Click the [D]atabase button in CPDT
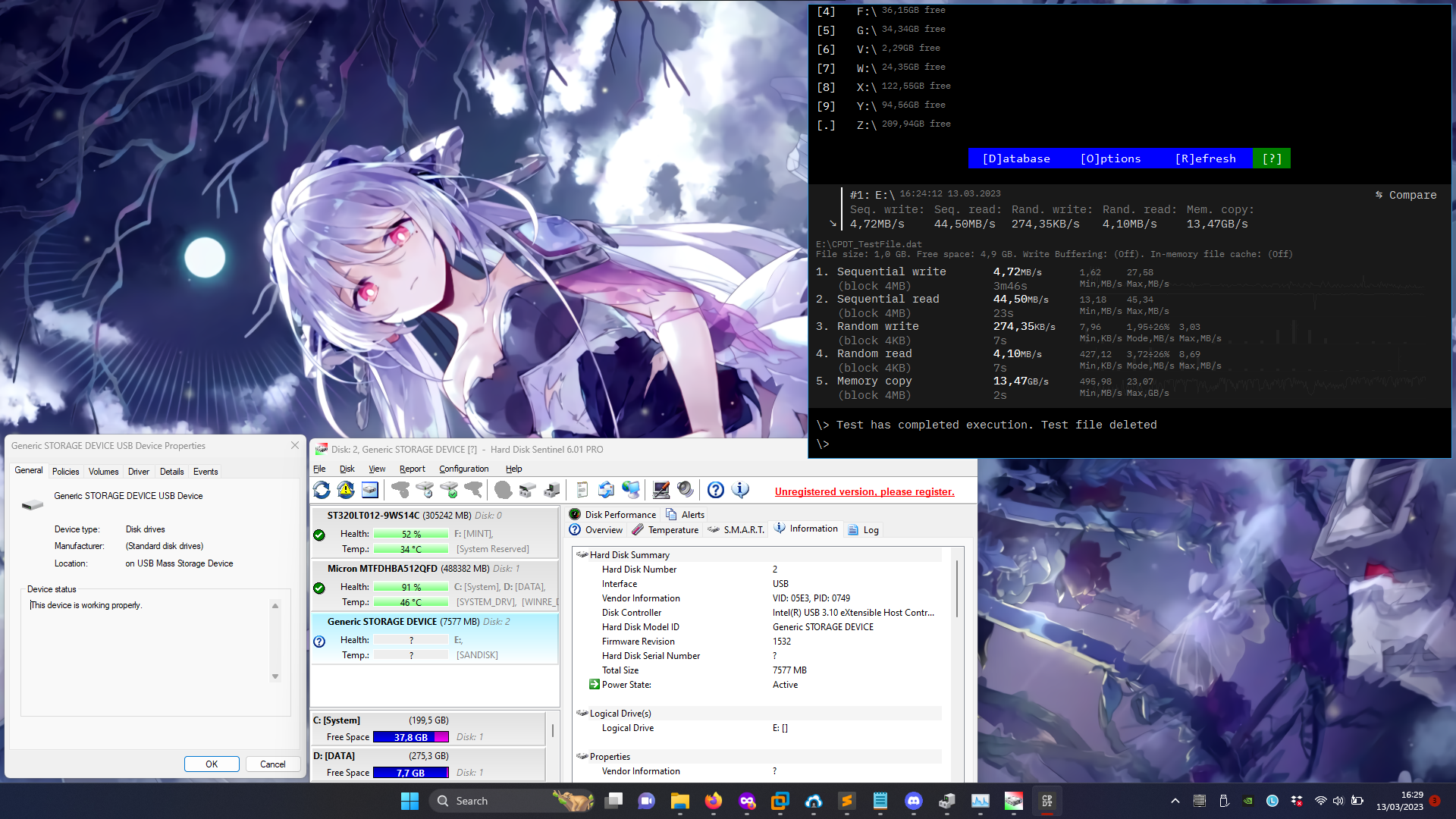 click(x=1016, y=158)
